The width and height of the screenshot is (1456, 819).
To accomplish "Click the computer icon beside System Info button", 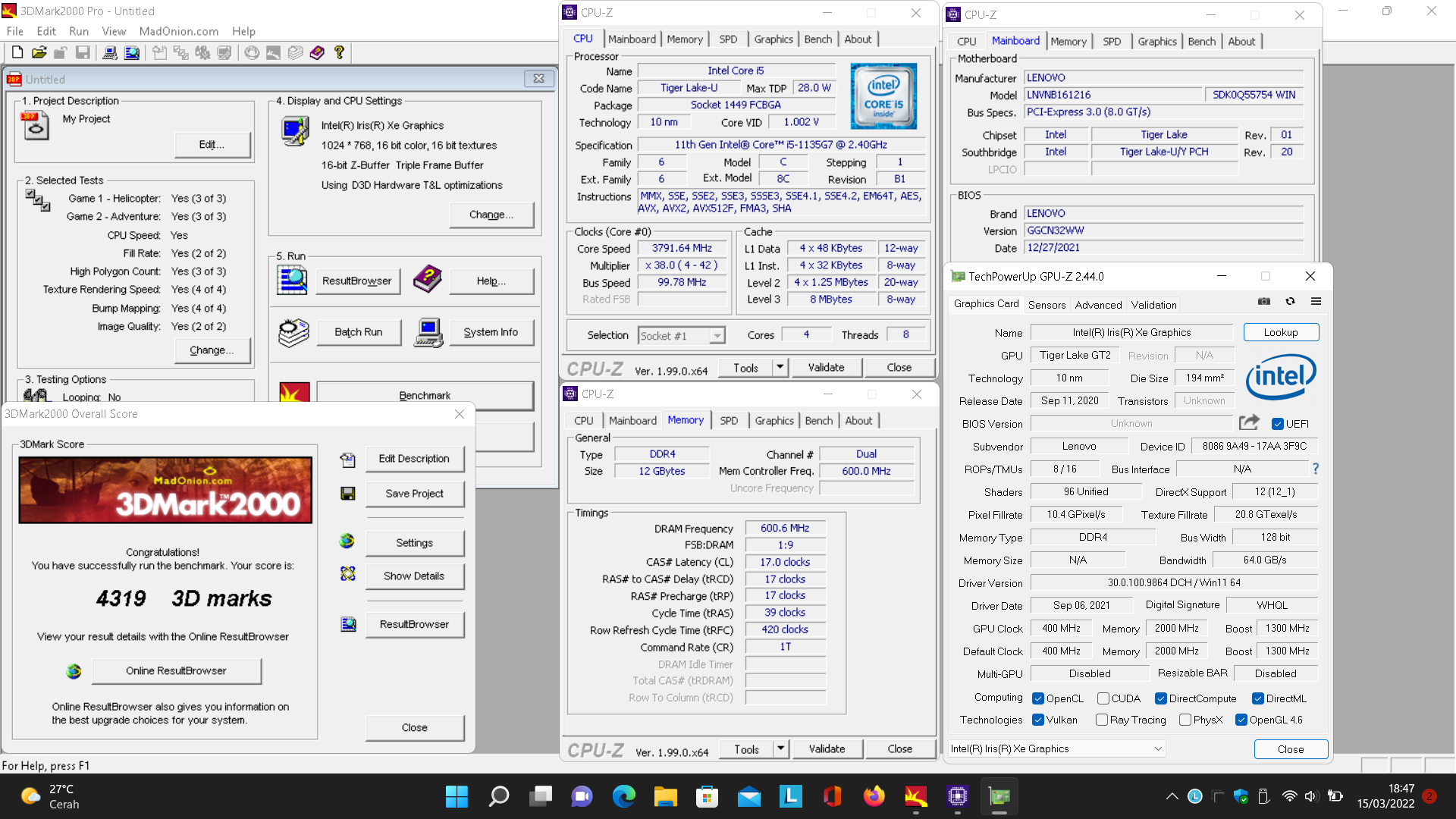I will (x=428, y=333).
